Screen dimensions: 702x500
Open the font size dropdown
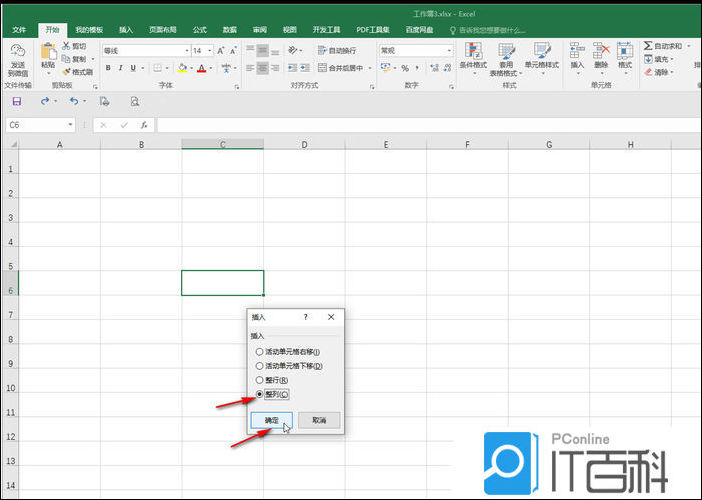tap(209, 50)
